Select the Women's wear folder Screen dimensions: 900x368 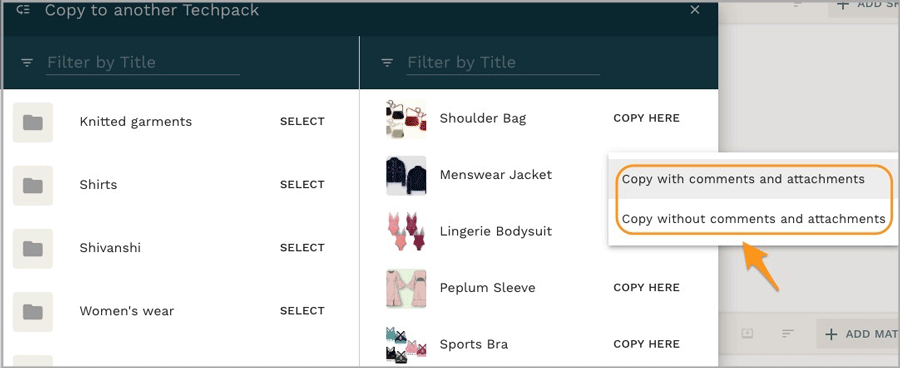tap(302, 311)
